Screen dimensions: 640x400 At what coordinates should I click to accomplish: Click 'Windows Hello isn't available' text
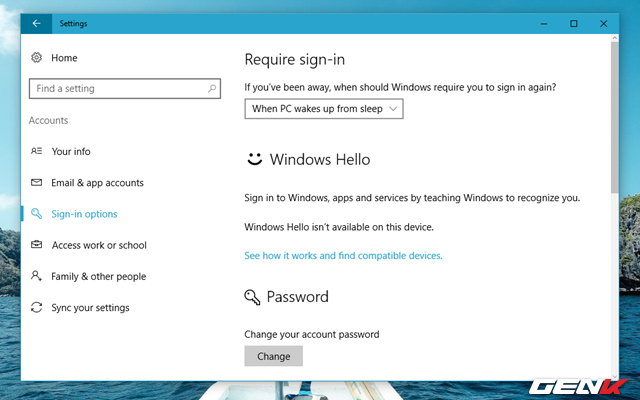tap(339, 227)
